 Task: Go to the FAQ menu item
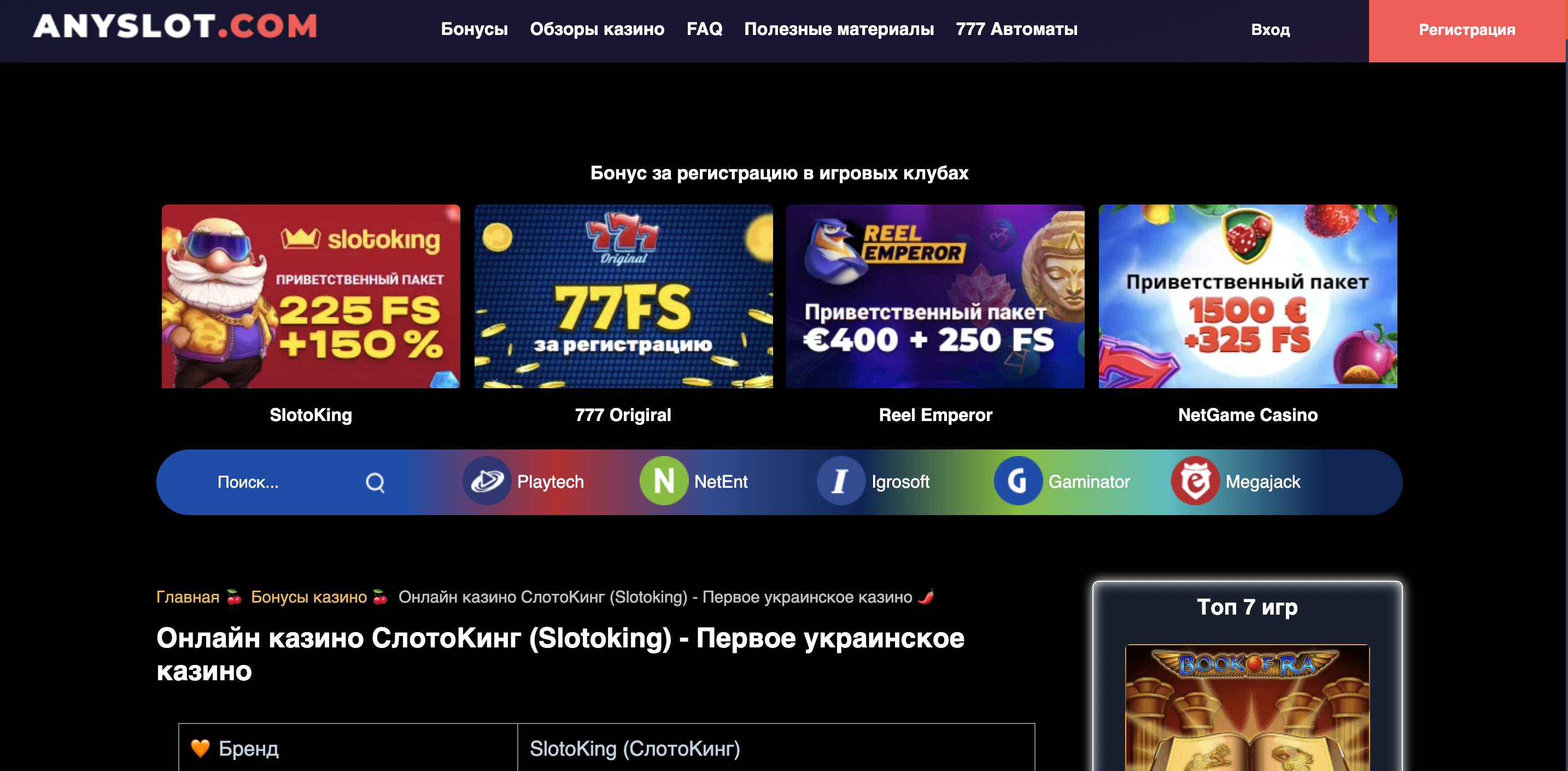pos(704,28)
